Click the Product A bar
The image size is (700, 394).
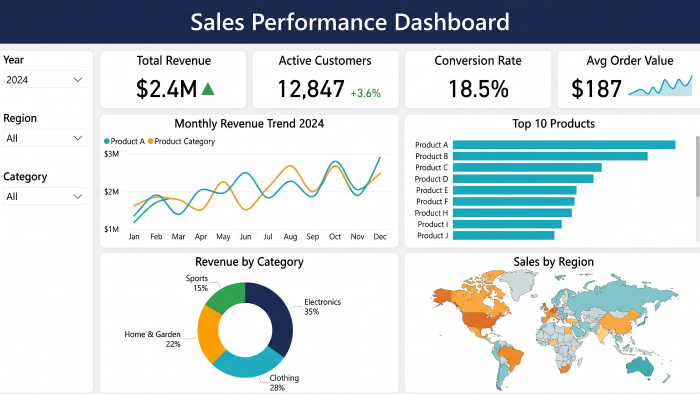coord(564,145)
